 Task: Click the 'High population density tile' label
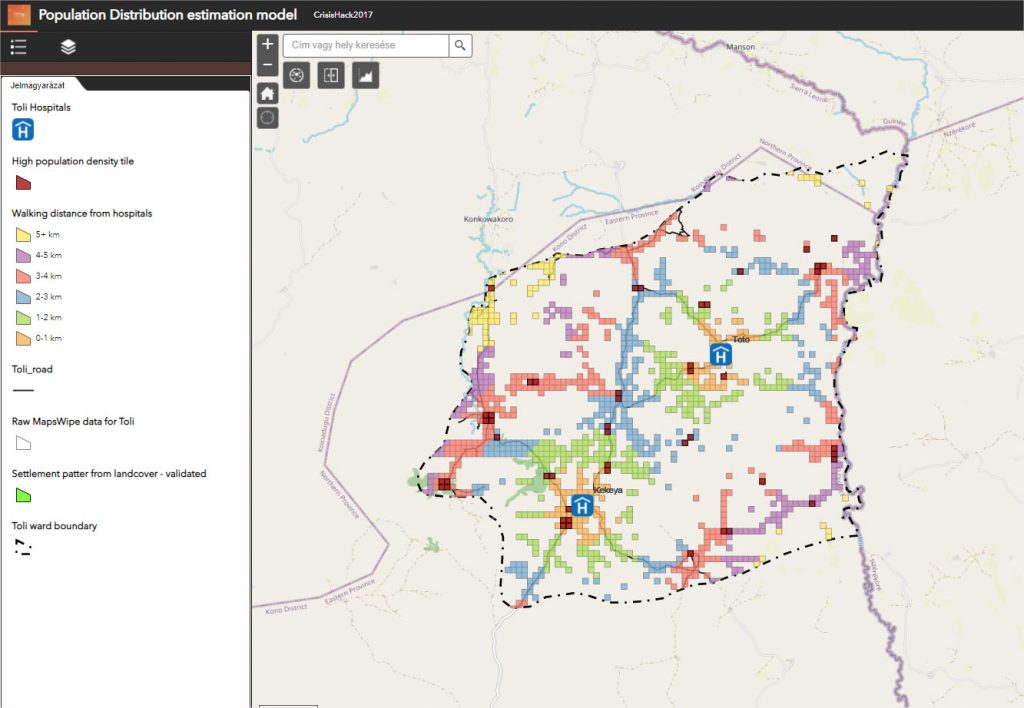72,161
